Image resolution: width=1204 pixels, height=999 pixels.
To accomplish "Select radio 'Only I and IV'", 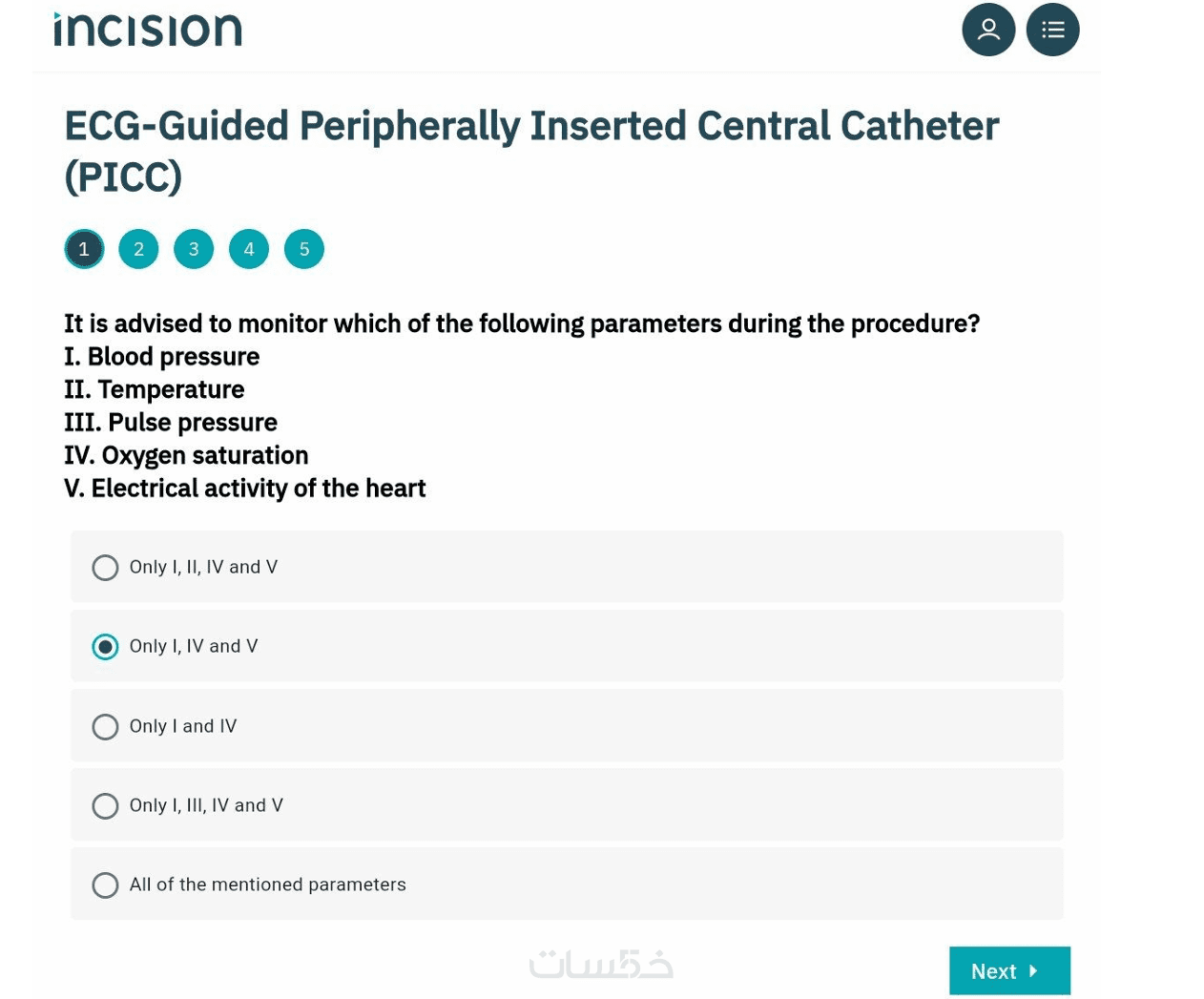I will pos(105,727).
